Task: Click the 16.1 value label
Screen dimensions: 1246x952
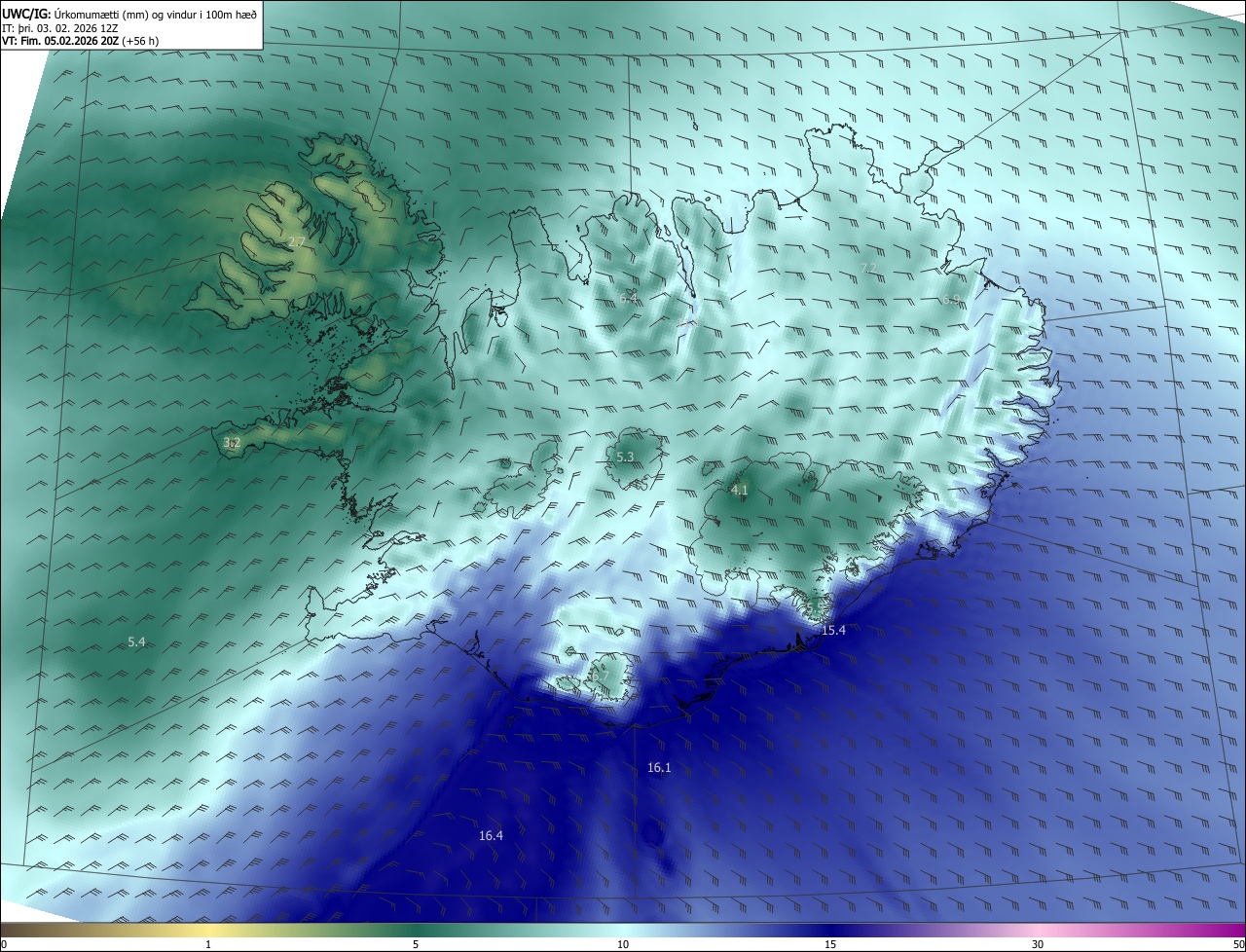Action: [659, 768]
